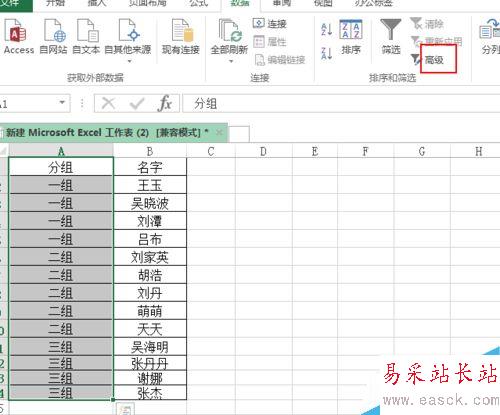Click cell containing 刘丹

click(150, 293)
